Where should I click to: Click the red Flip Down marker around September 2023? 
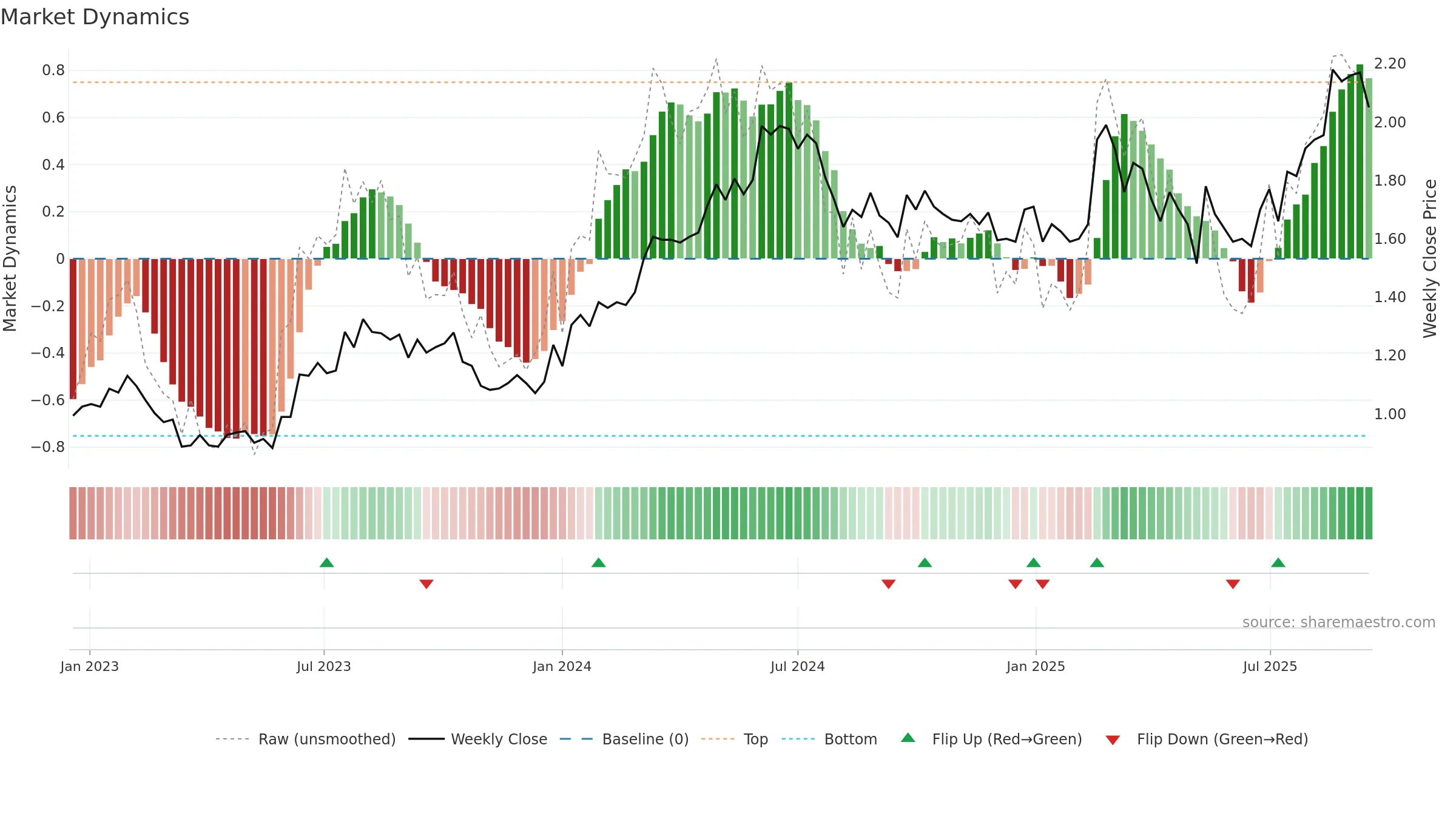pos(426,584)
